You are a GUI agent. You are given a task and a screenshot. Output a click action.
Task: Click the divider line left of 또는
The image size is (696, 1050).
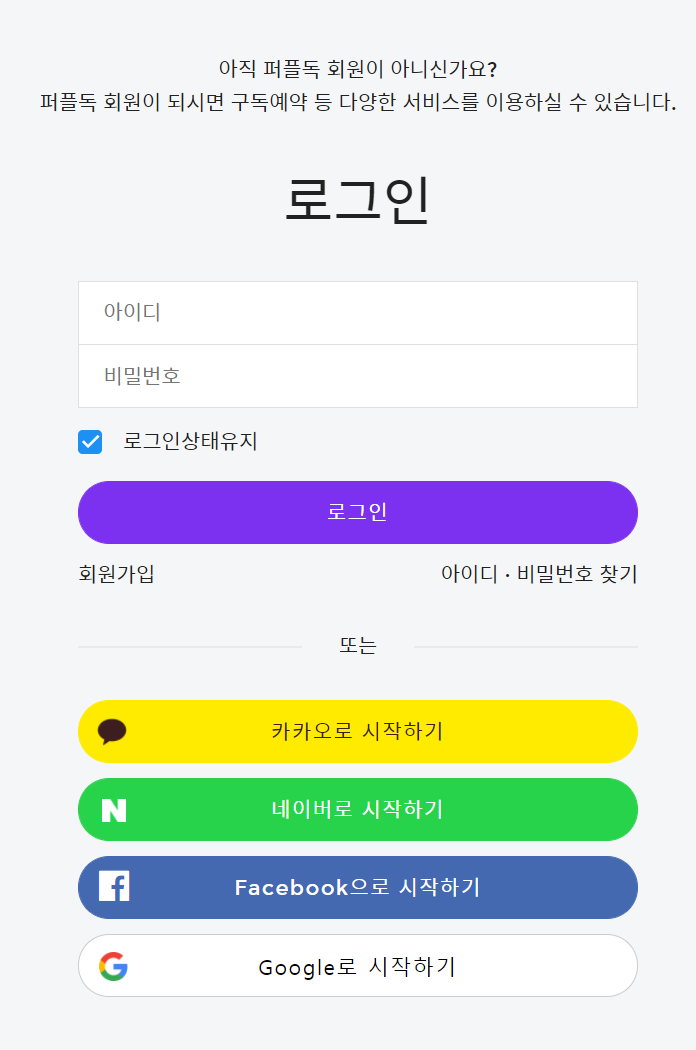pos(190,647)
